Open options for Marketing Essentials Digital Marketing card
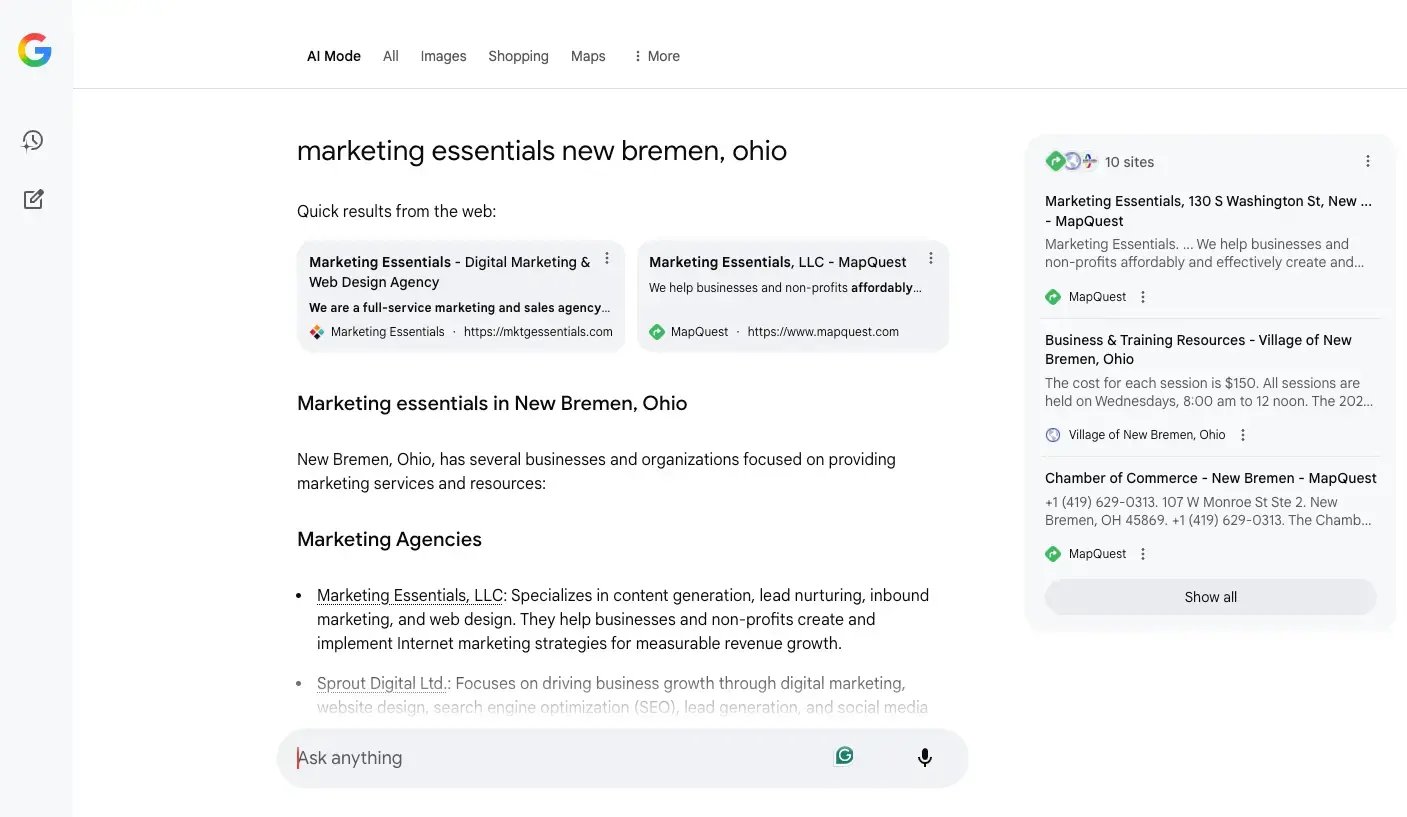This screenshot has width=1407, height=817. 606,258
